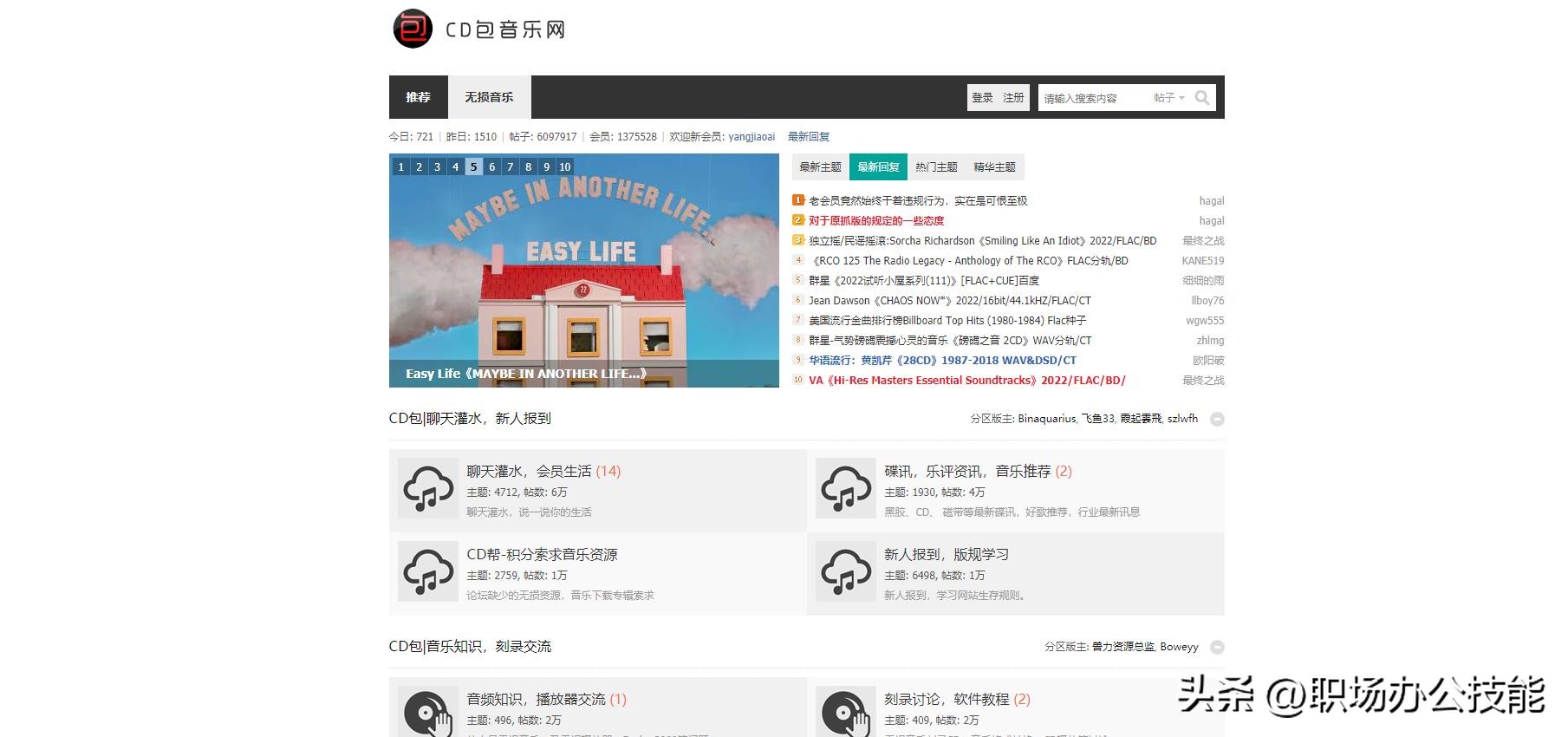Open author llboy76 profile link

[x=1207, y=301]
